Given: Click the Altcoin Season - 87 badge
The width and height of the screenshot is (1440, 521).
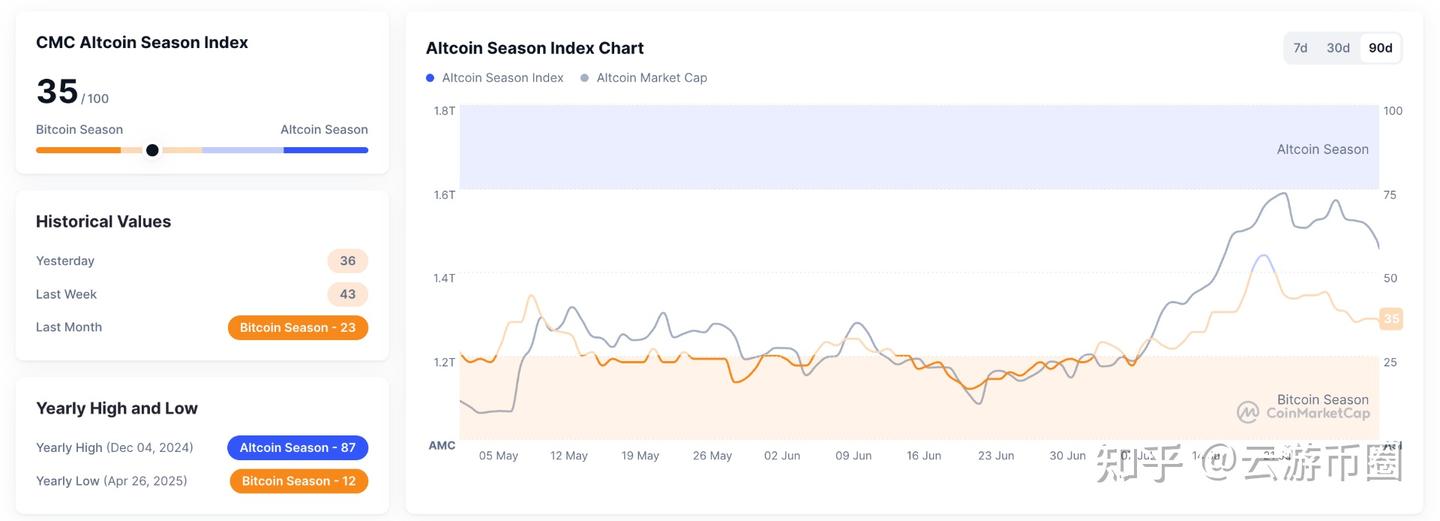Looking at the screenshot, I should click(x=298, y=448).
